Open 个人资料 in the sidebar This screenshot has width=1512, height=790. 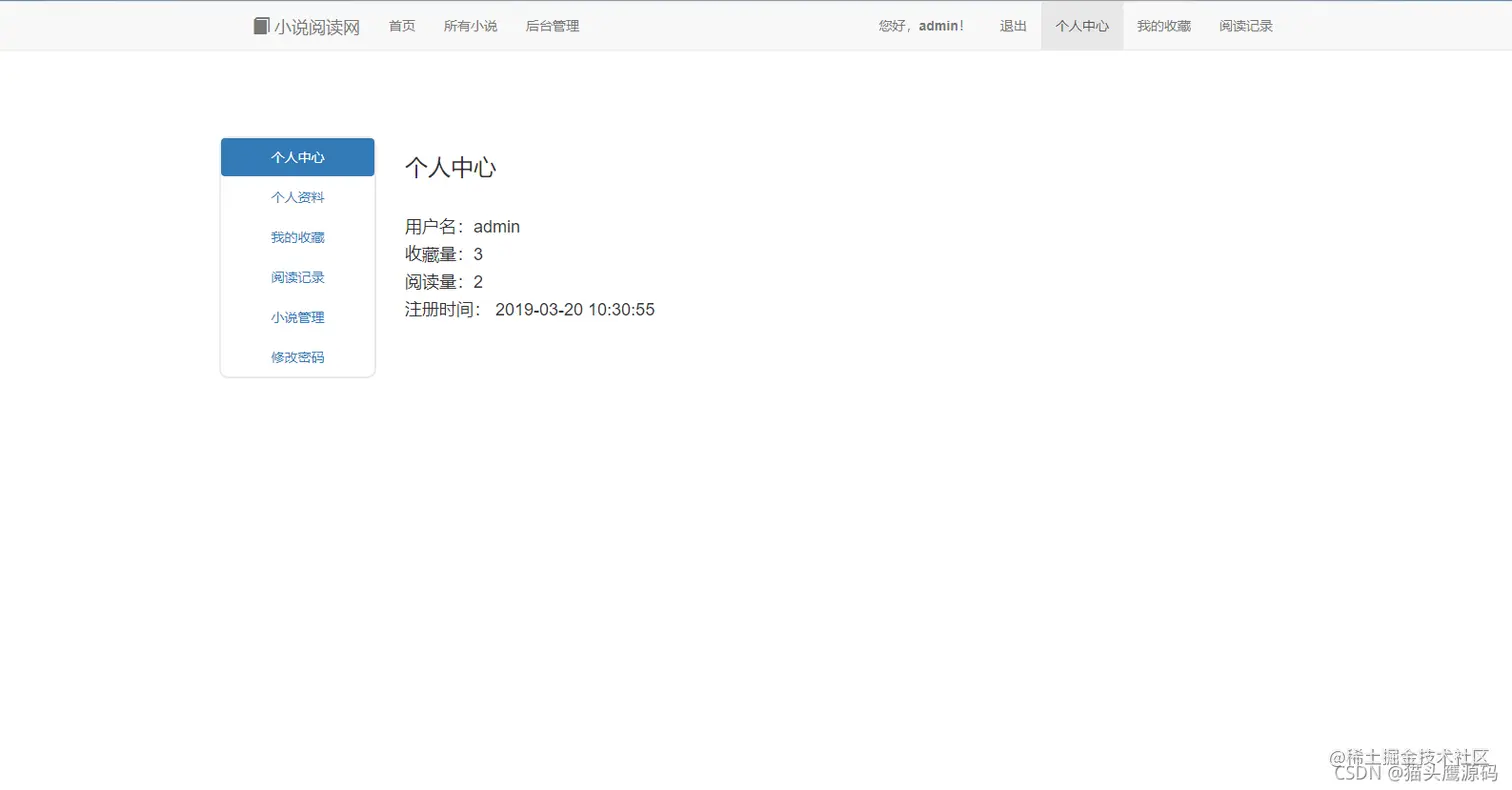click(x=298, y=197)
